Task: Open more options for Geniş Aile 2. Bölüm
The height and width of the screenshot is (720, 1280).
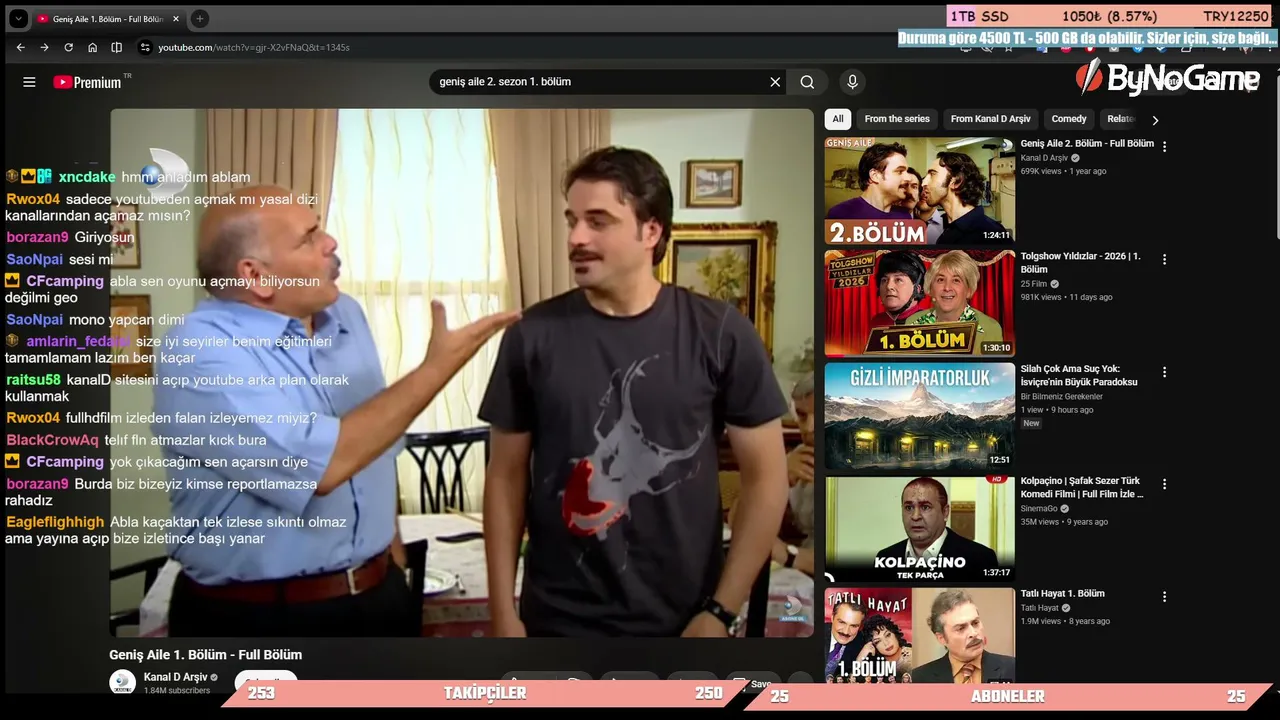Action: pos(1164,147)
